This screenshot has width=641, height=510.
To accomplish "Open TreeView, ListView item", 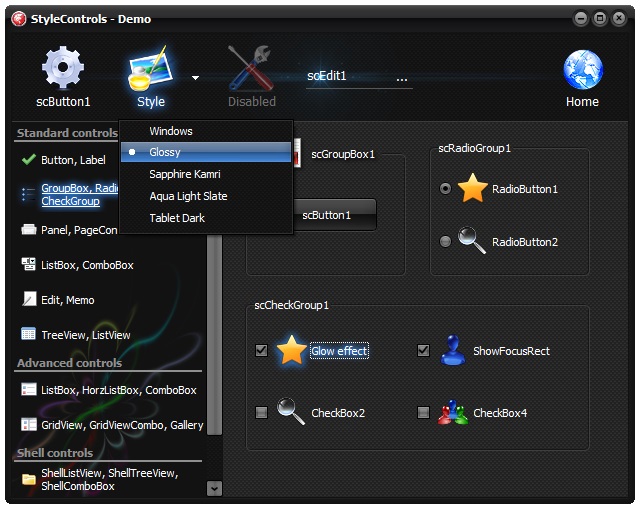I will point(85,335).
